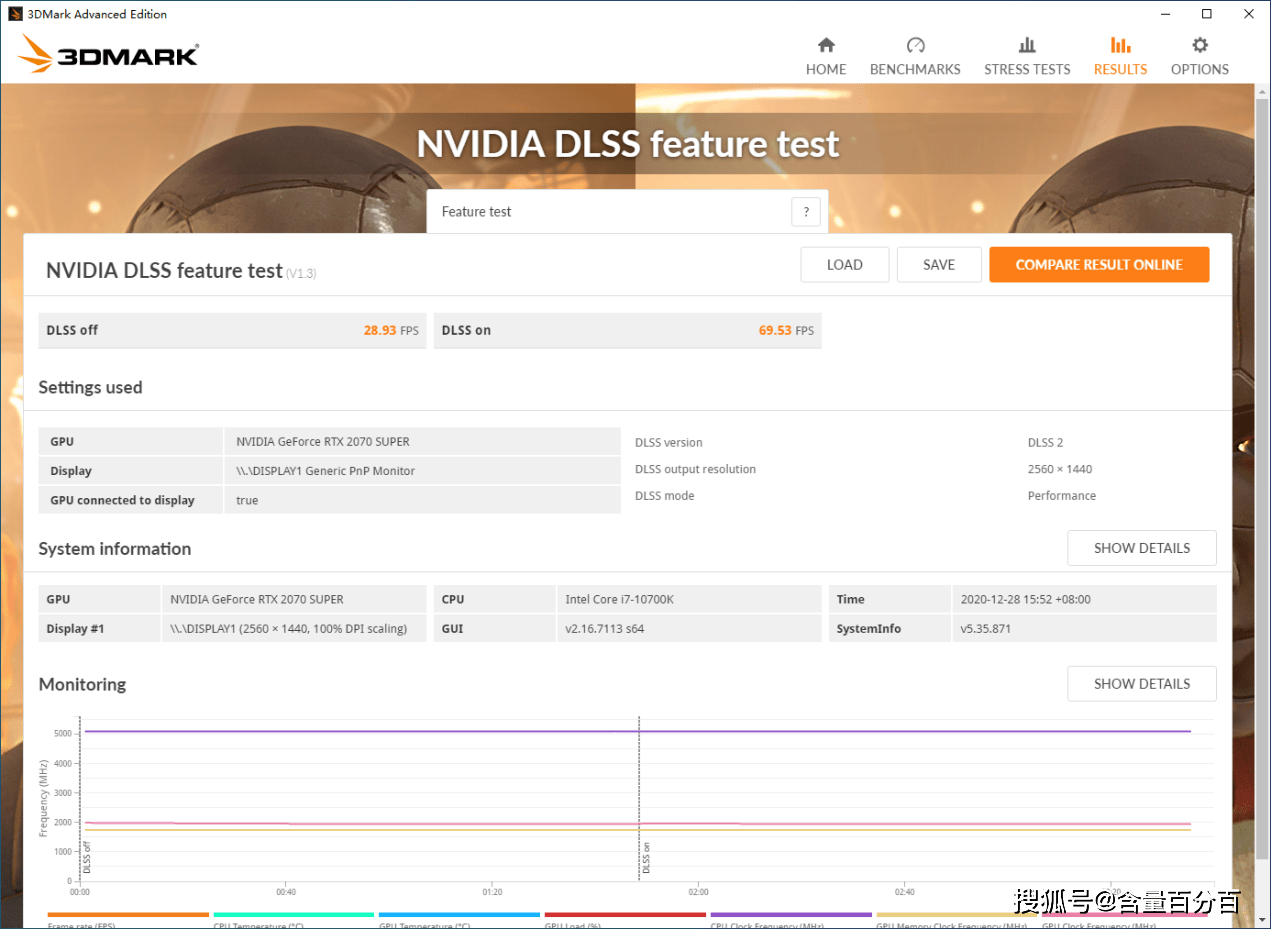Open the OPTIONS tab
The width and height of the screenshot is (1271, 929).
1200,56
